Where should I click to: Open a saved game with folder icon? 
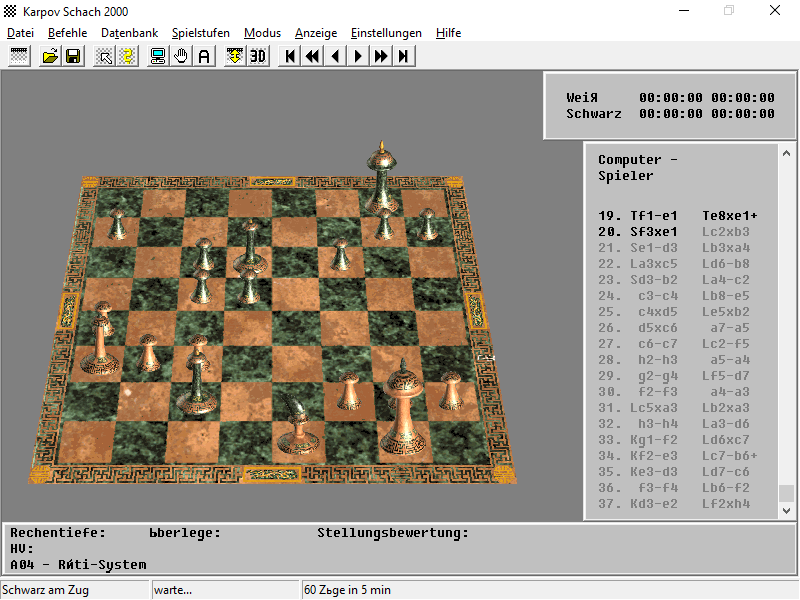pos(50,56)
